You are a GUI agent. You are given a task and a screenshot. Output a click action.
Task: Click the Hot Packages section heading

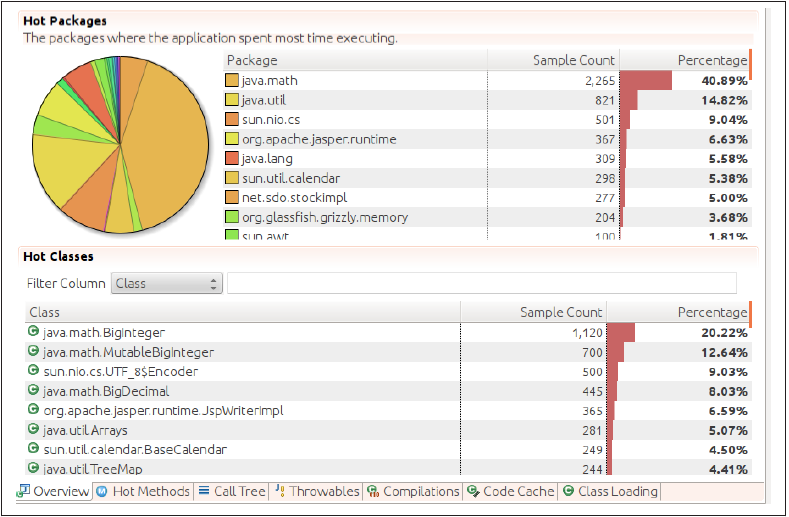point(65,21)
